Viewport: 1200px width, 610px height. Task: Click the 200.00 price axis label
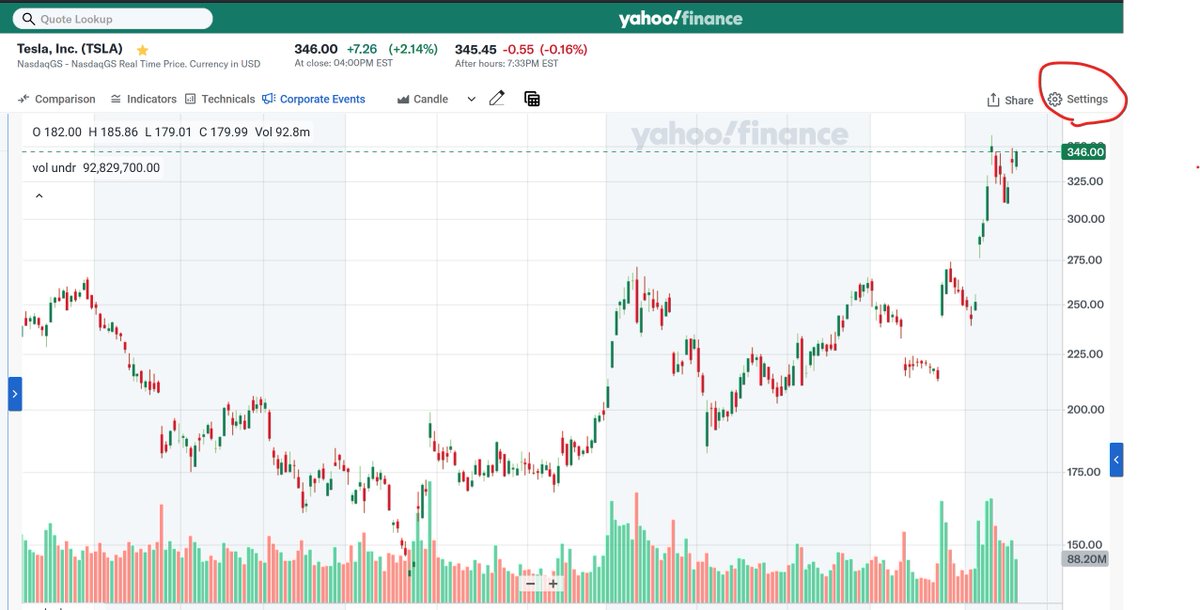(x=1085, y=409)
